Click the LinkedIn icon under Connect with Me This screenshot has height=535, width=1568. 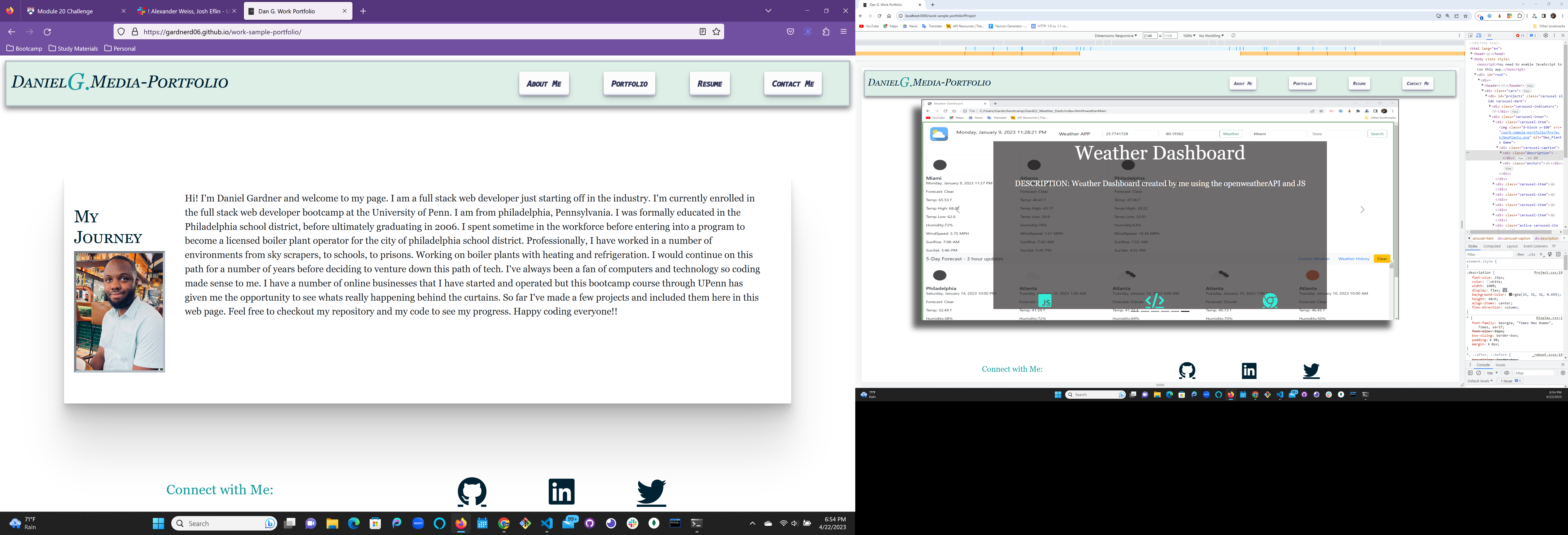tap(561, 491)
